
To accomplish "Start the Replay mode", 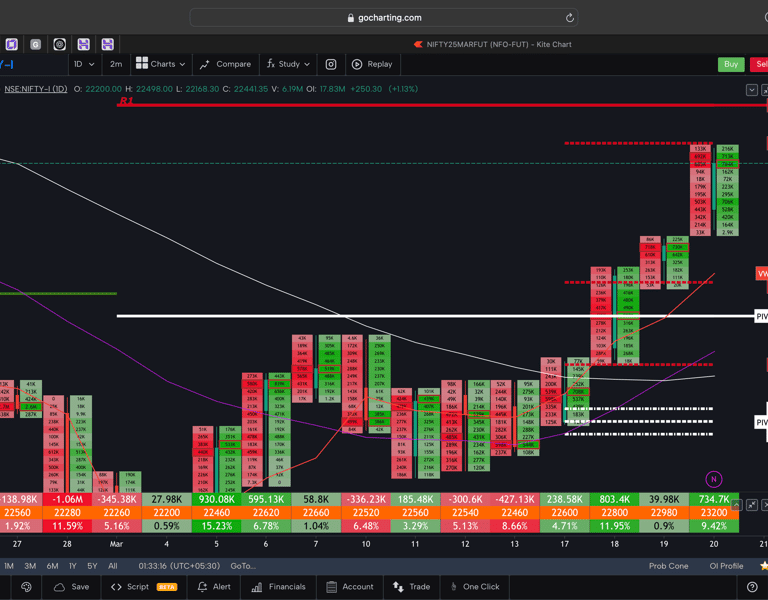I will pyautogui.click(x=372, y=64).
